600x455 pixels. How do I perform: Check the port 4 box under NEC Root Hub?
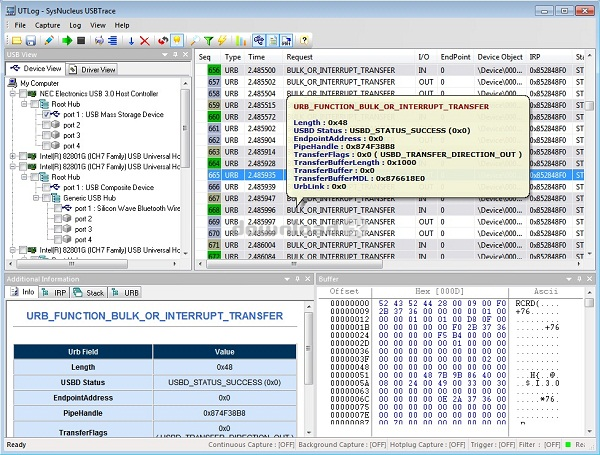(x=46, y=145)
